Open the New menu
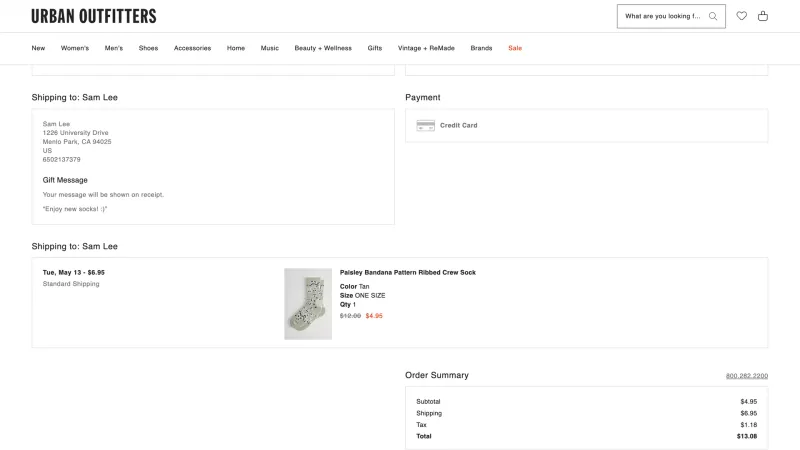 [x=38, y=48]
